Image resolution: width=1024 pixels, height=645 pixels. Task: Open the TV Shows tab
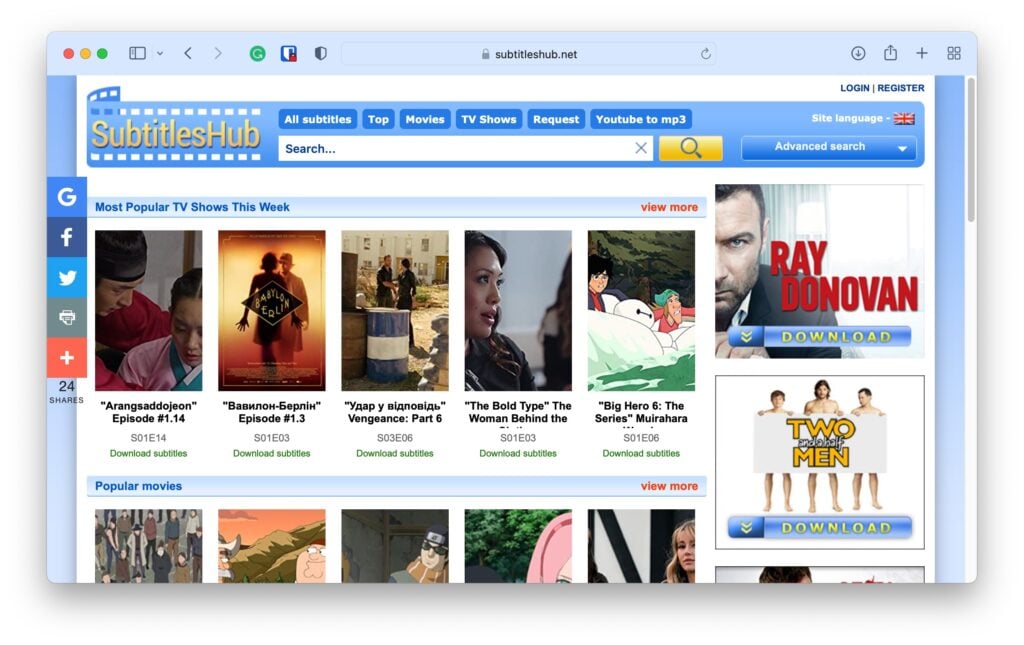coord(488,119)
